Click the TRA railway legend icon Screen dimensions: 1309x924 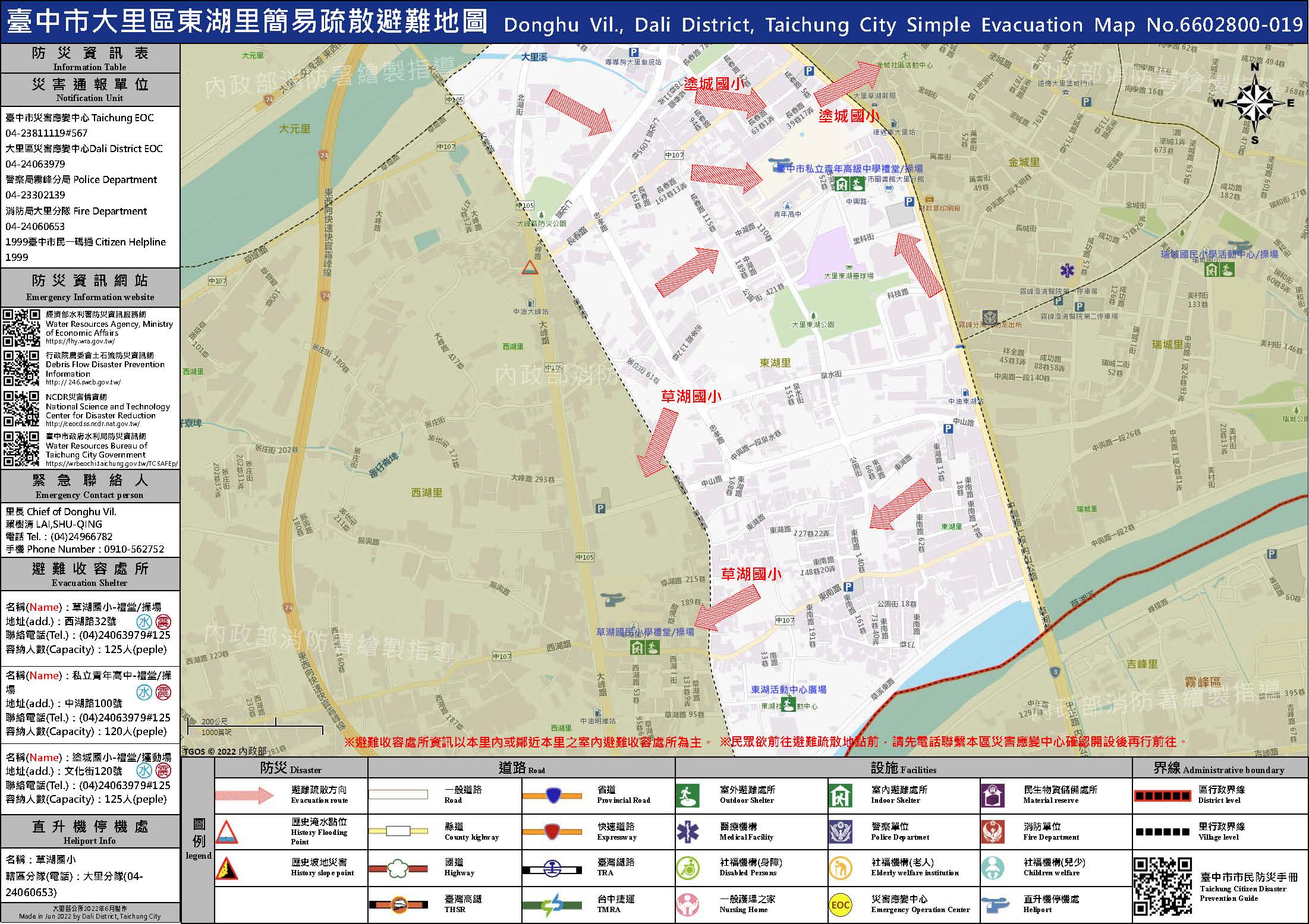pos(553,869)
